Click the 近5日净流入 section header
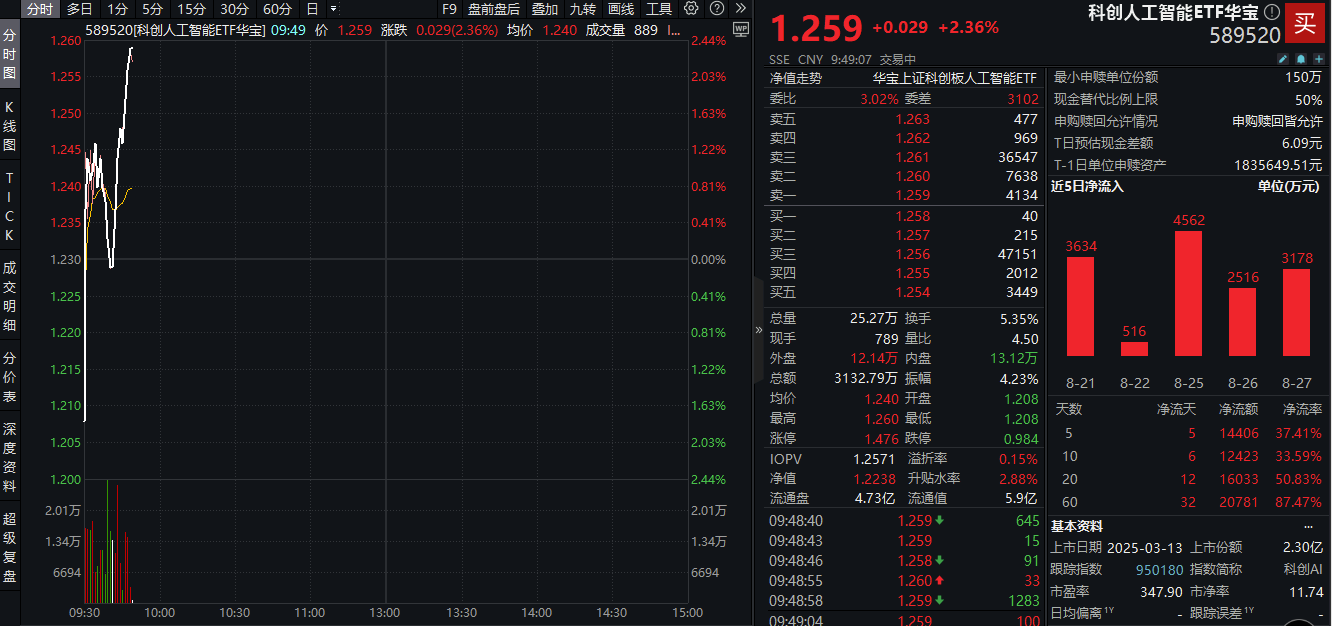1332x626 pixels. coord(1087,186)
